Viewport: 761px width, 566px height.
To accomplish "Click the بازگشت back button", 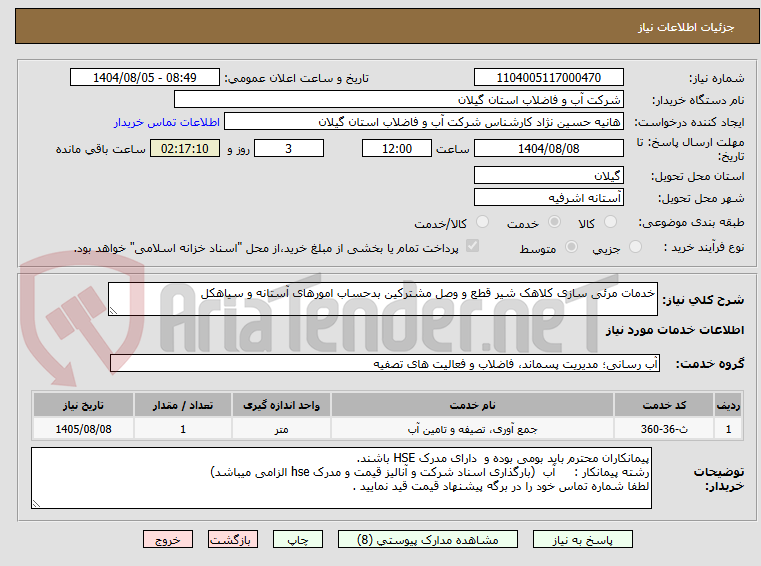I will [232, 539].
